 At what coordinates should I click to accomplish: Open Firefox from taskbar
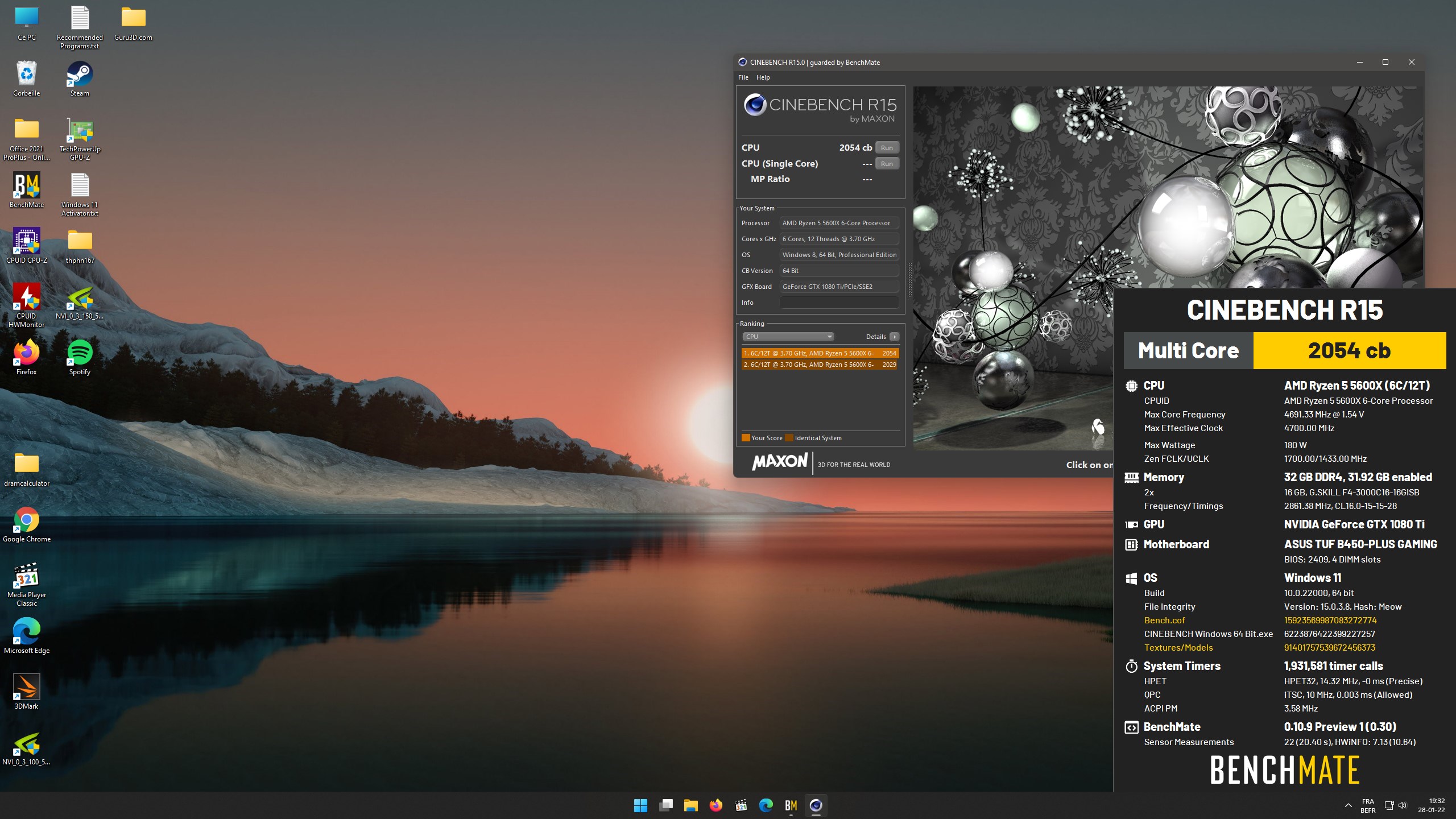(715, 805)
